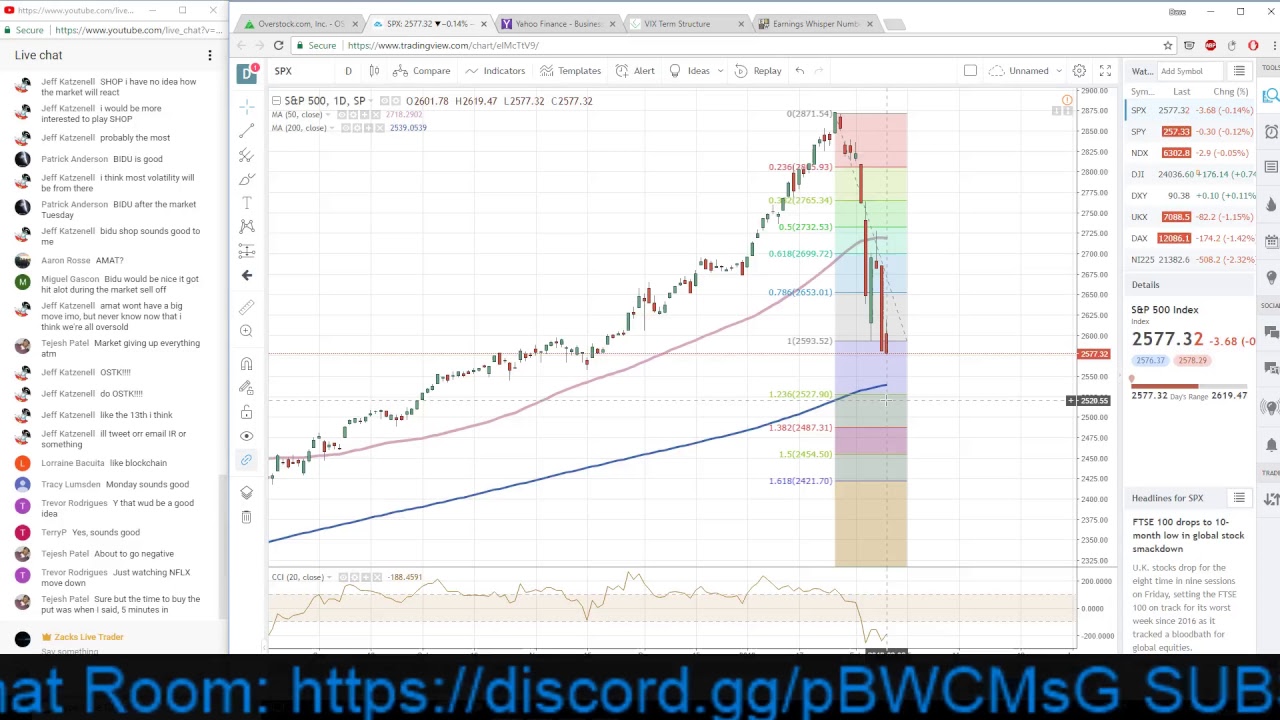Open the Indicators menu
Image resolution: width=1280 pixels, height=720 pixels.
[x=495, y=71]
